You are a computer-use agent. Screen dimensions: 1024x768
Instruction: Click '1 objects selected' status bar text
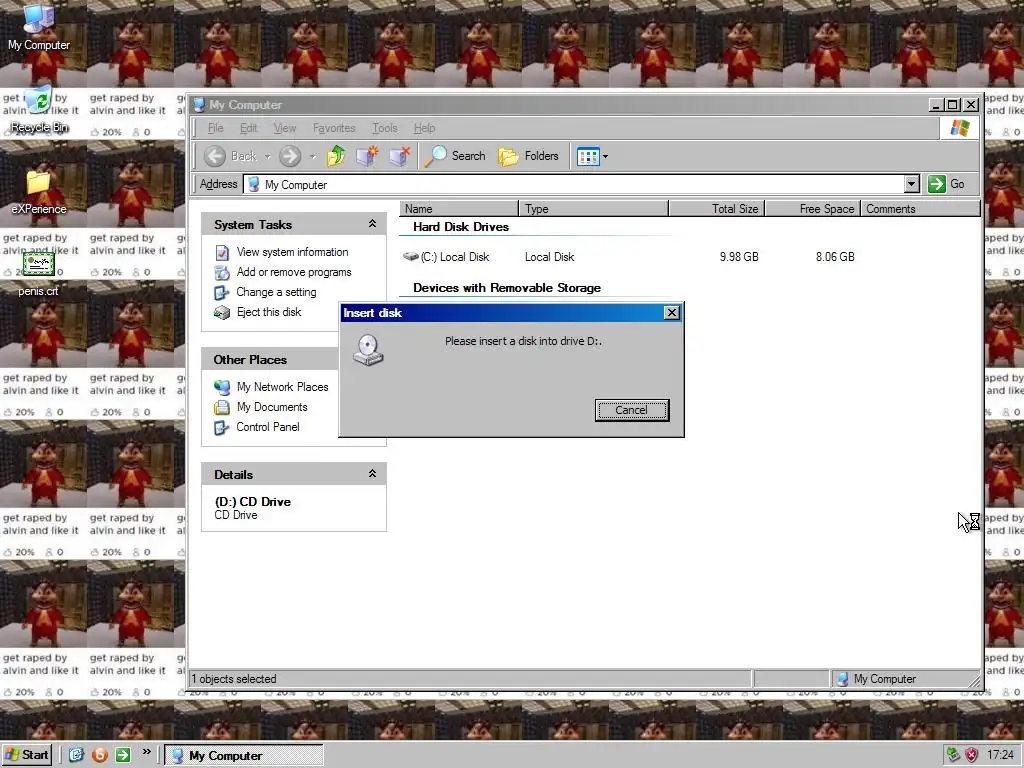[x=234, y=679]
